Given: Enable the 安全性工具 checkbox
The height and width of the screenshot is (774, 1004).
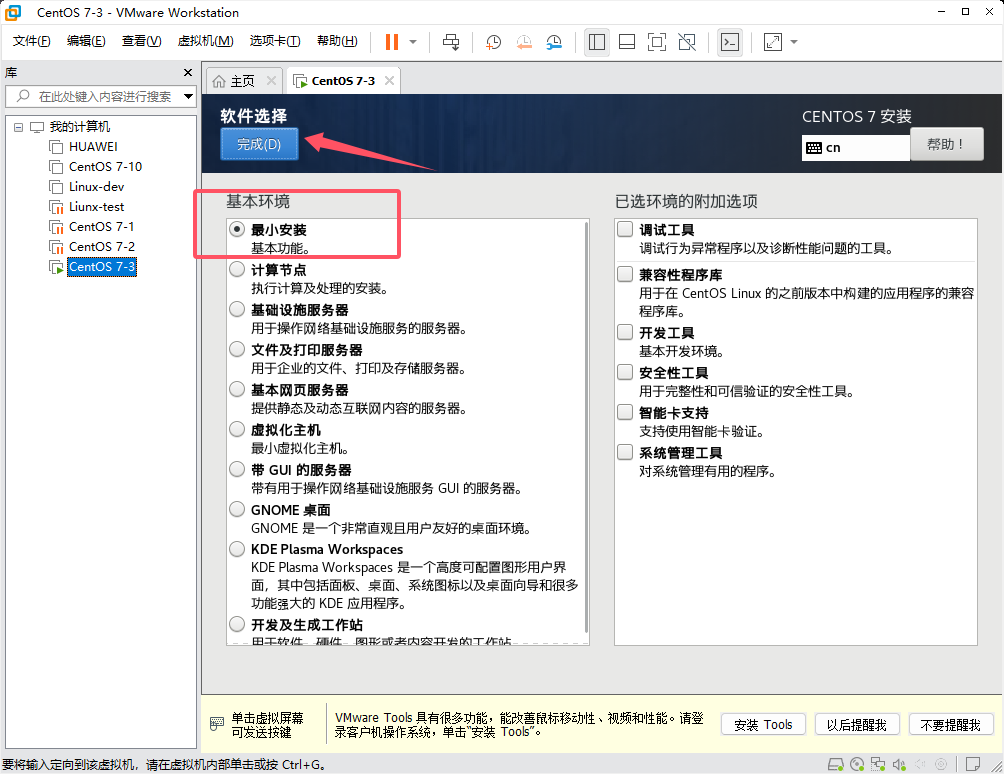Looking at the screenshot, I should pyautogui.click(x=625, y=372).
